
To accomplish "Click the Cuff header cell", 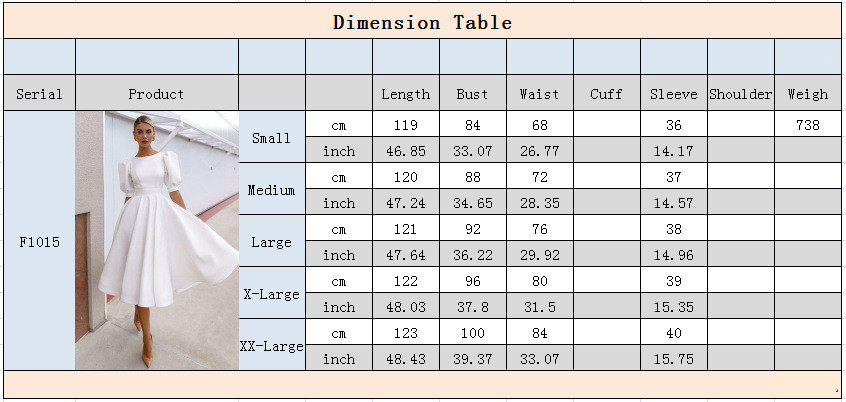I will pos(606,93).
